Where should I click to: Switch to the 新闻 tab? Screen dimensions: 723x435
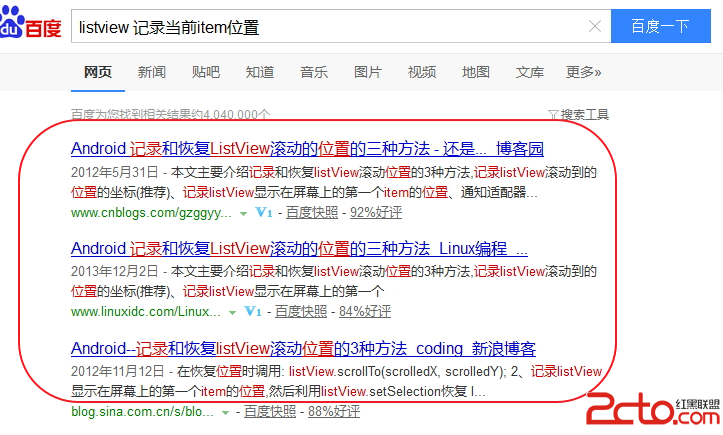tap(152, 72)
